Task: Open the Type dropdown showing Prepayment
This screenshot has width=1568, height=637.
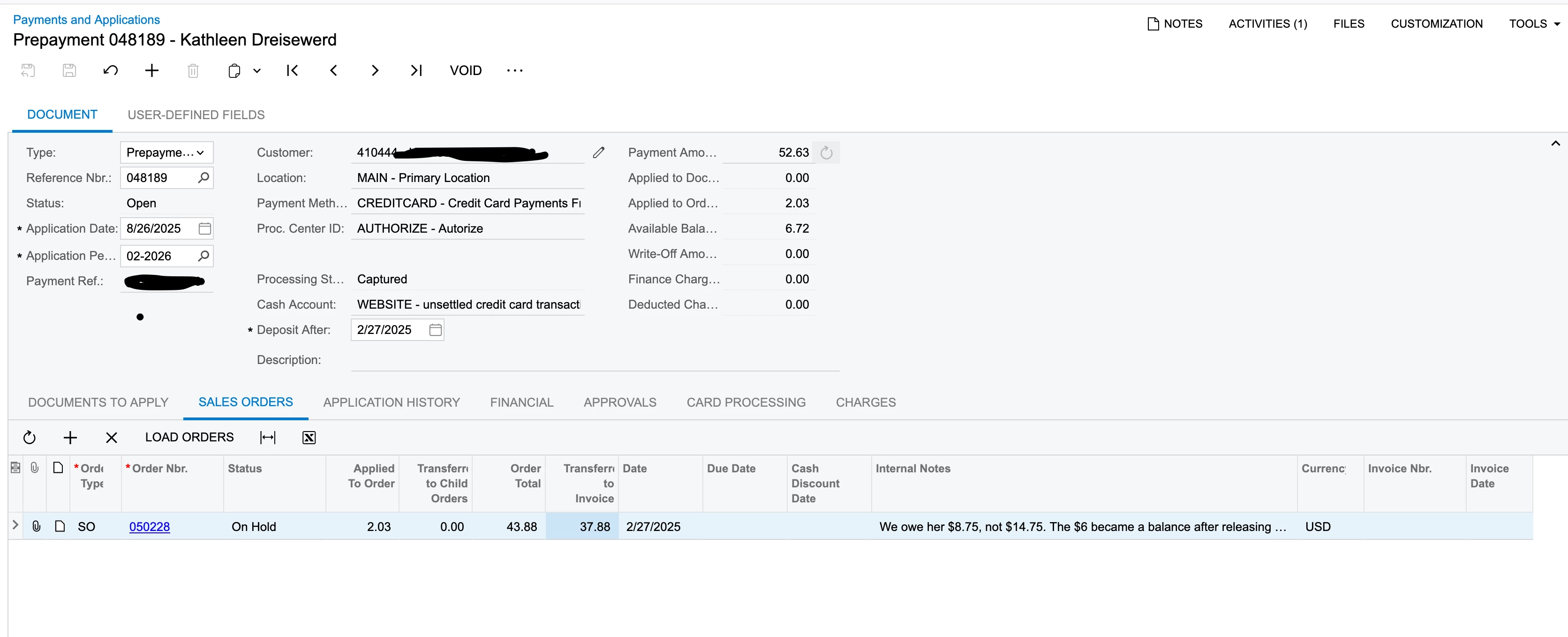Action: (166, 152)
